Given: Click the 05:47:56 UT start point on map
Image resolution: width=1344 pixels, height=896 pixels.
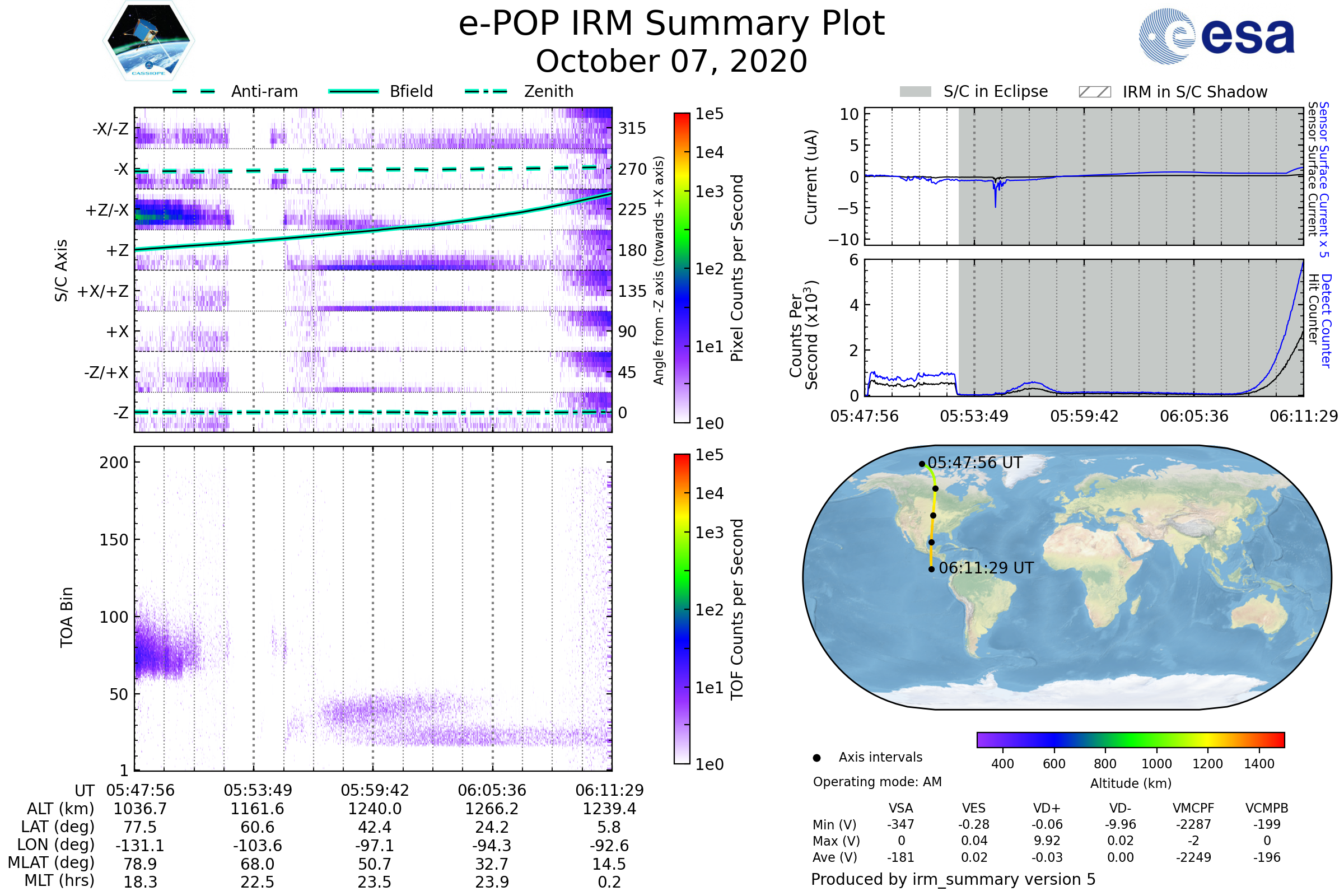Looking at the screenshot, I should (x=922, y=464).
